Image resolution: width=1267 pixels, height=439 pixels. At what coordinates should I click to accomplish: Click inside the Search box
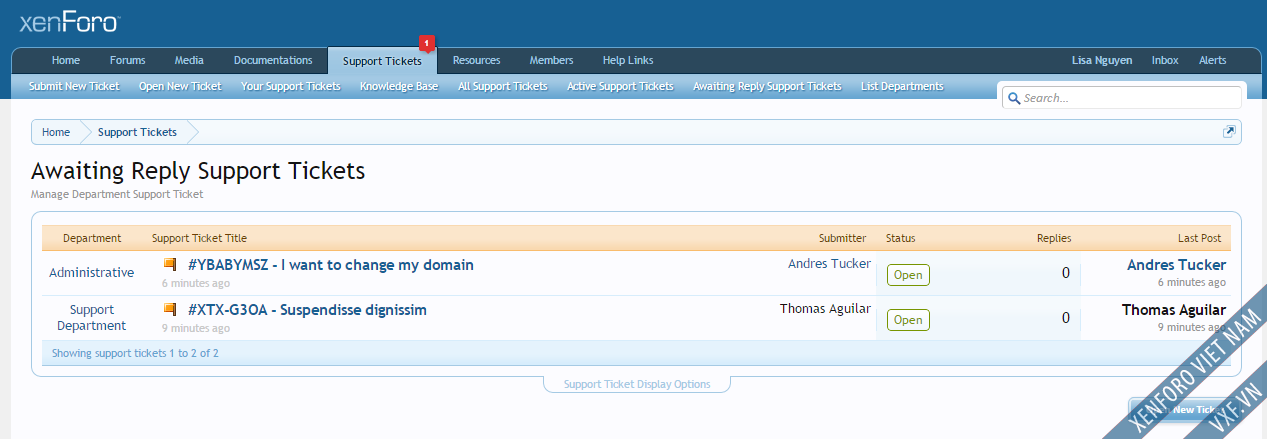1120,98
